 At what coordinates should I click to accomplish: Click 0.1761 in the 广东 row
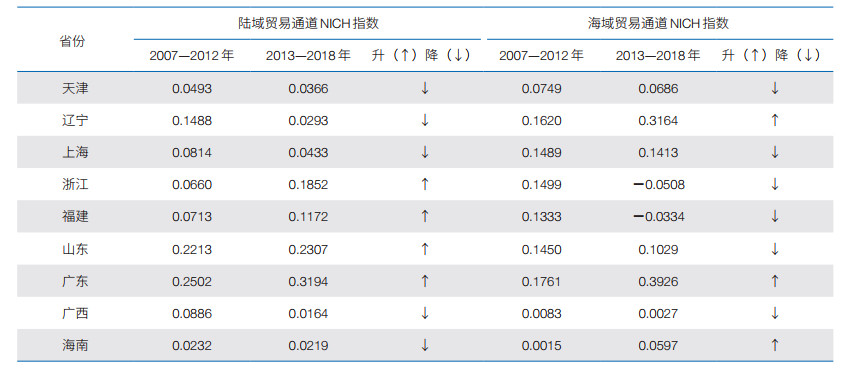coord(541,282)
